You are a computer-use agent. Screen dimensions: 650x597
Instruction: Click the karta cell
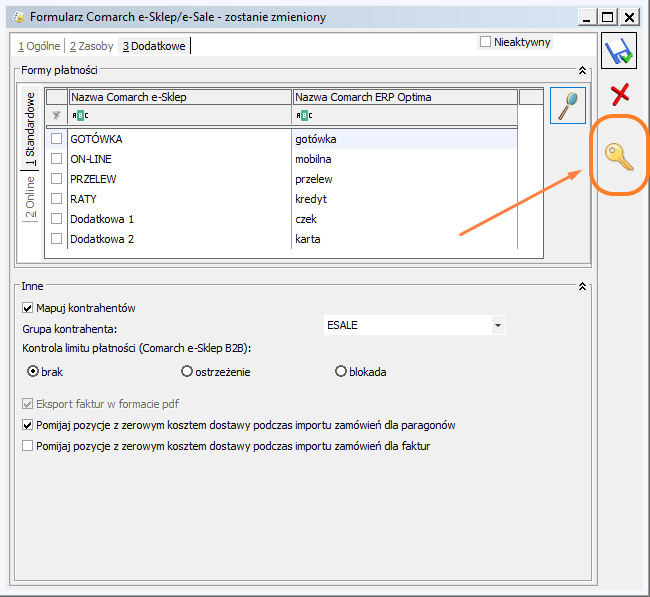[405, 239]
